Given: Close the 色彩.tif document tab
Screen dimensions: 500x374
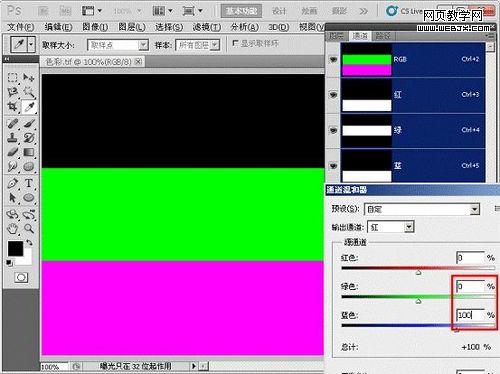Looking at the screenshot, I should click(138, 62).
